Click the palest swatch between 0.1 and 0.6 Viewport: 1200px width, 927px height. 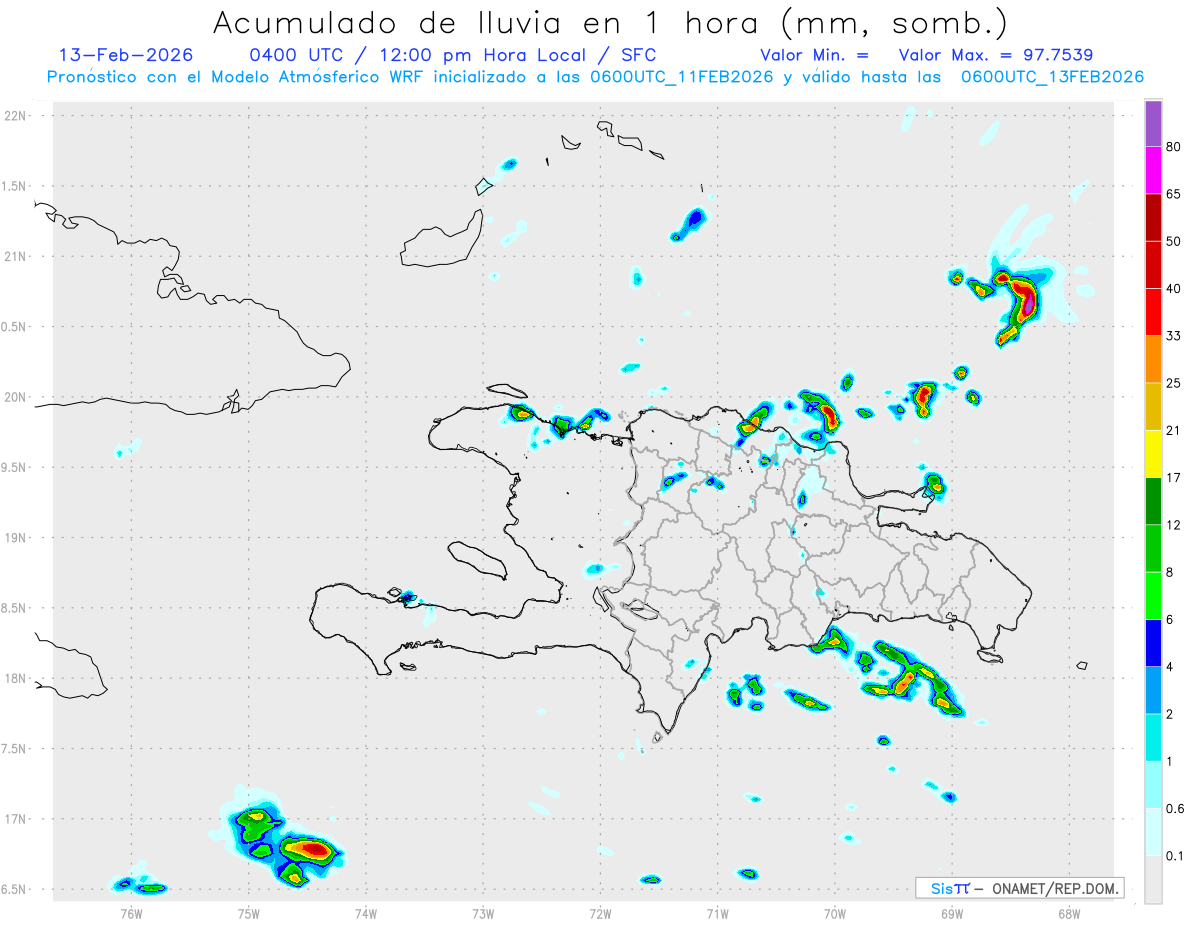pyautogui.click(x=1153, y=831)
